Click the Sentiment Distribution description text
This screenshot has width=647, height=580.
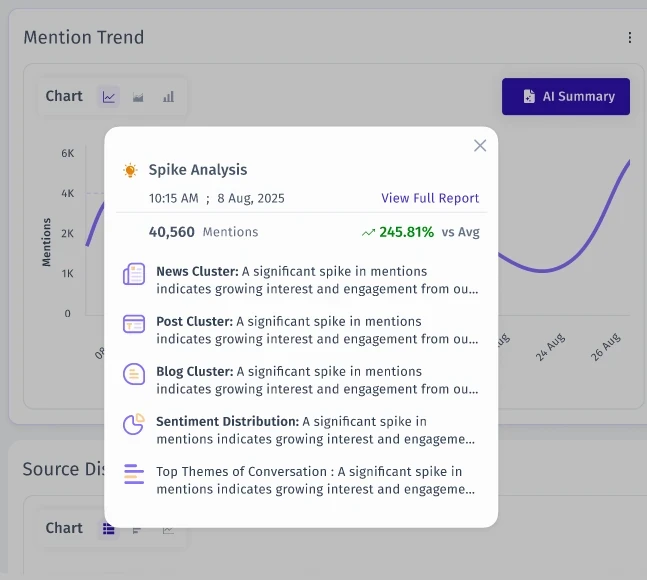coord(316,430)
